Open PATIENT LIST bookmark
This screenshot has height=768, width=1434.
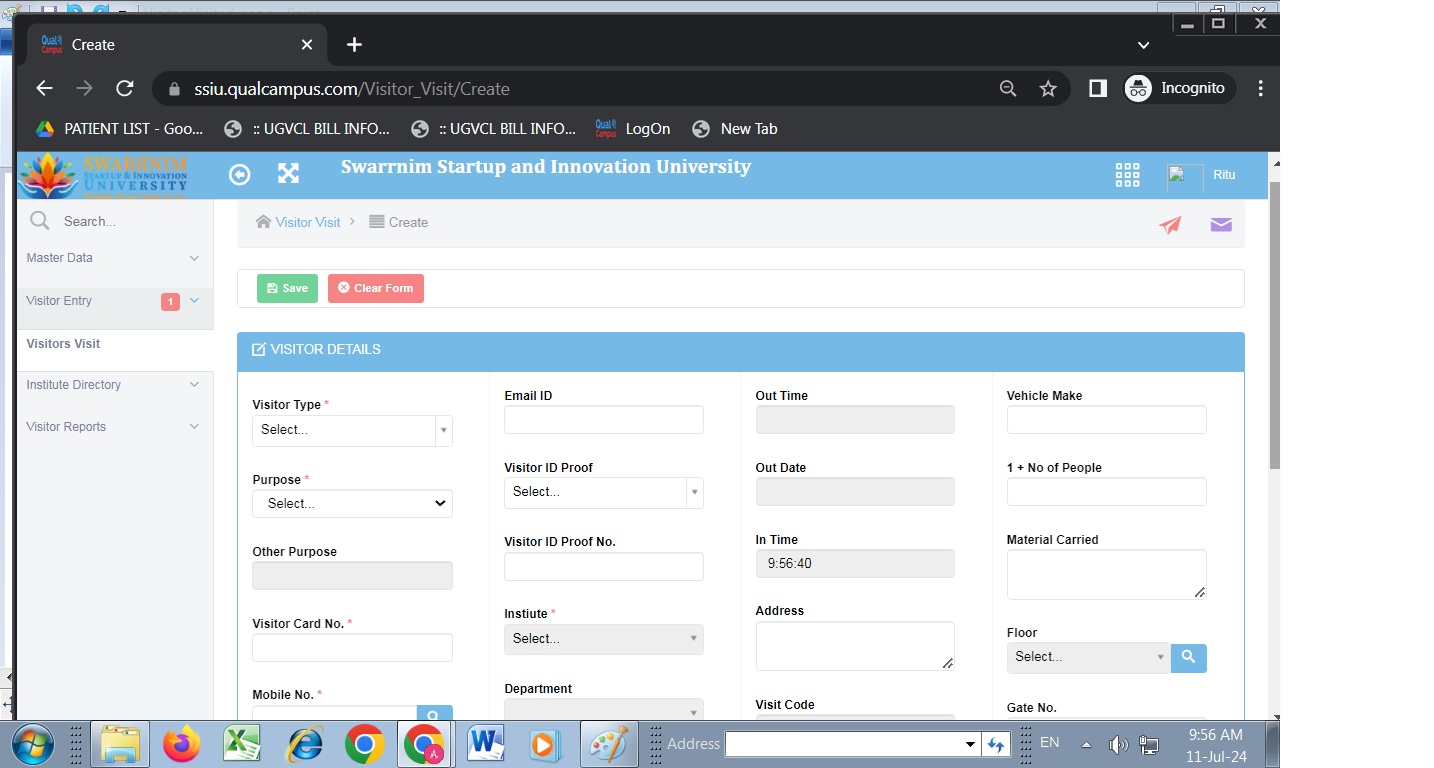pyautogui.click(x=120, y=129)
